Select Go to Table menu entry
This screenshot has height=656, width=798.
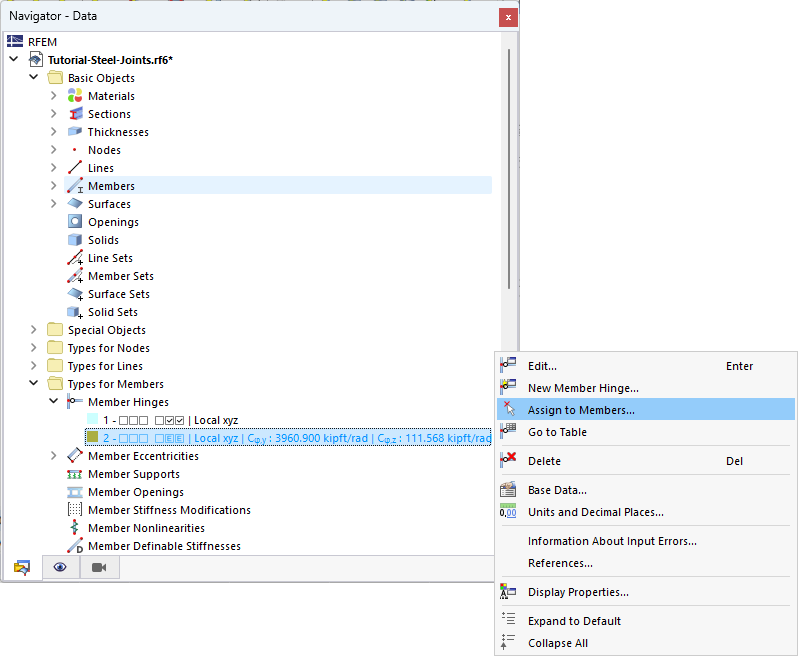tap(645, 432)
